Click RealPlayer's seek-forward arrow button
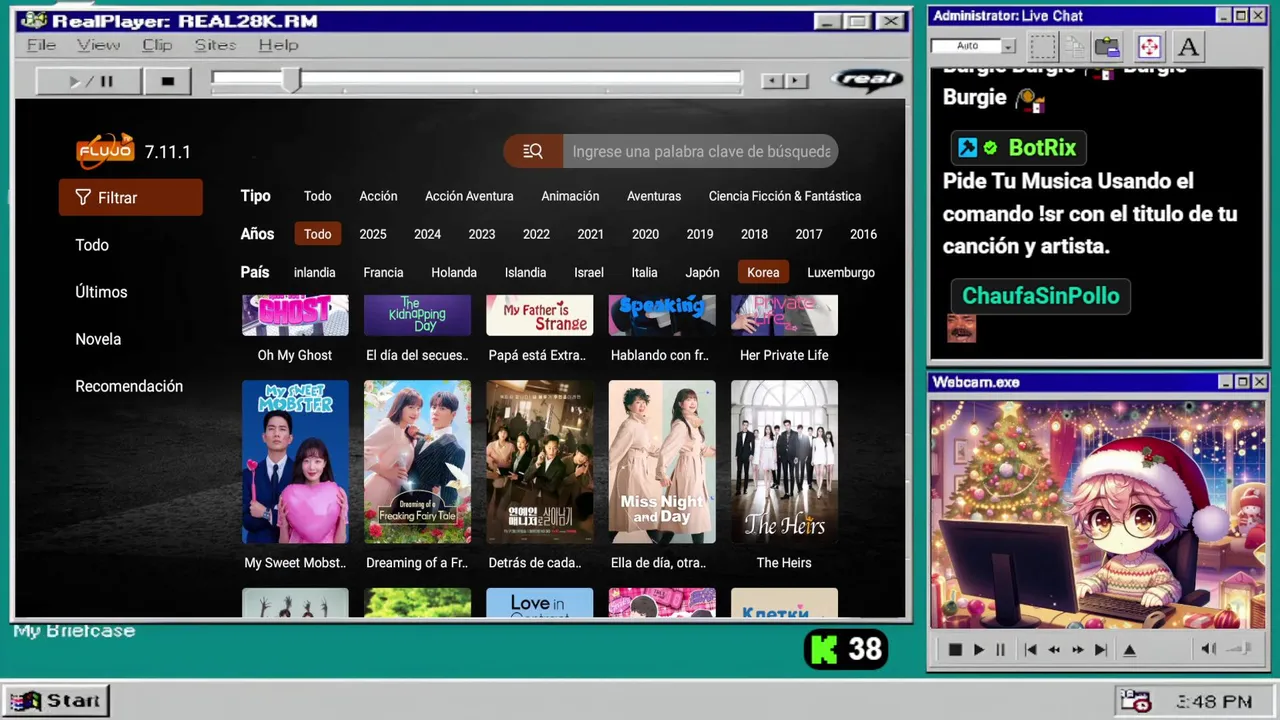The width and height of the screenshot is (1280, 720). (x=797, y=81)
